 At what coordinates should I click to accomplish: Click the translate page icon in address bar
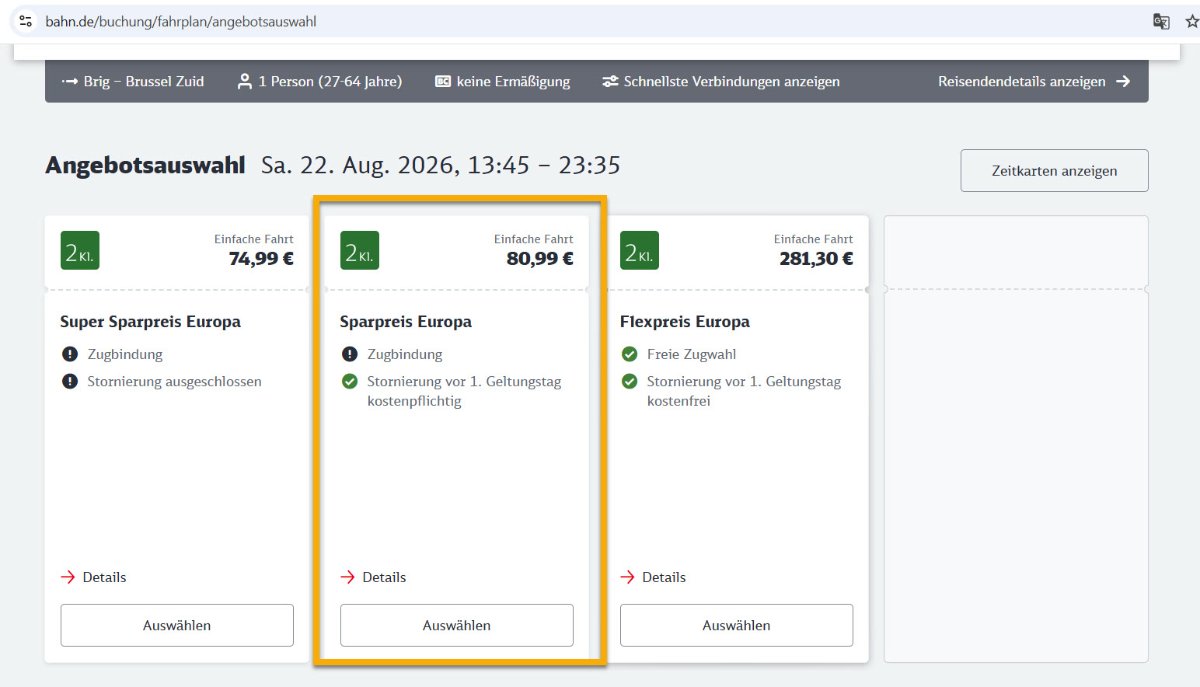coord(1161,21)
